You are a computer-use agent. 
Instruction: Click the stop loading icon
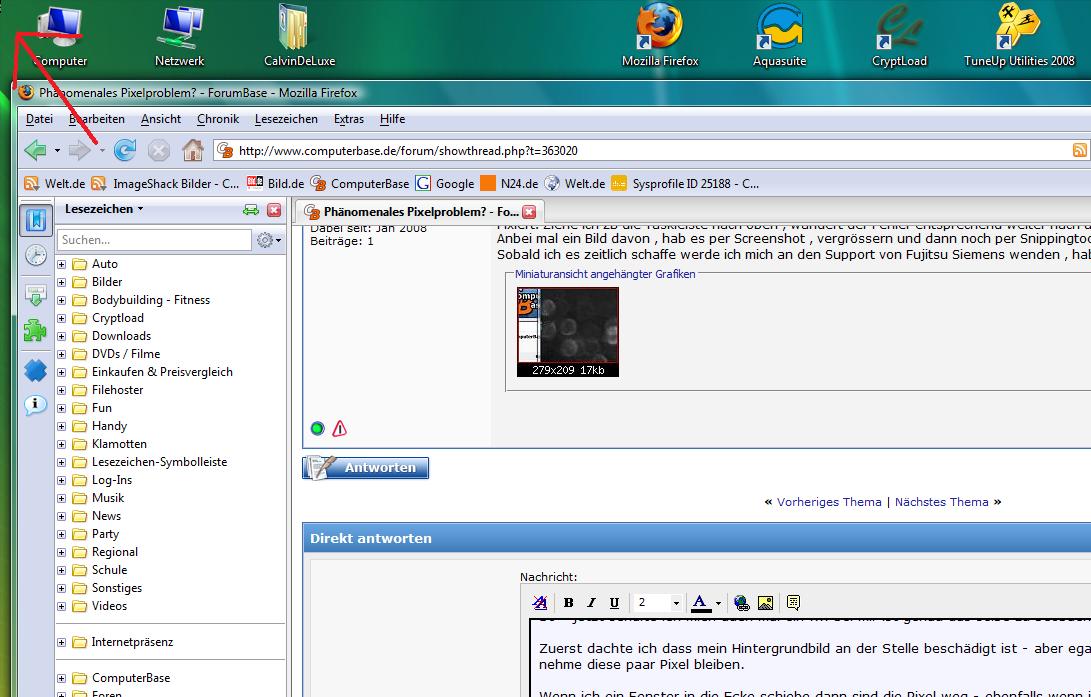(x=159, y=150)
